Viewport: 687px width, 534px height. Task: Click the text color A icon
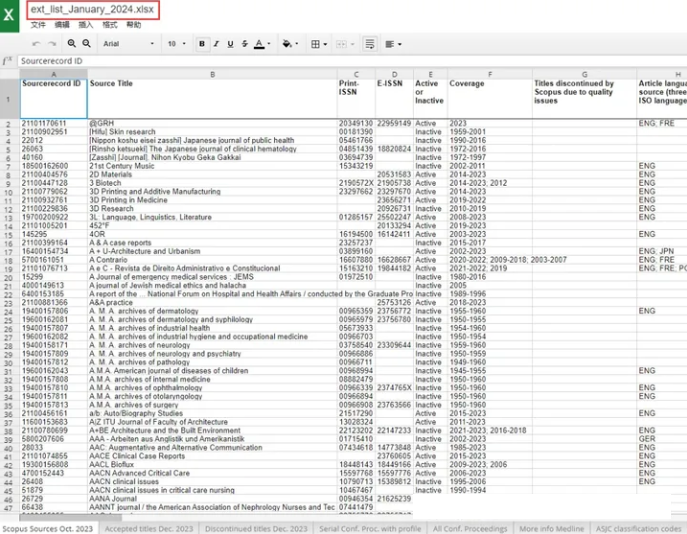tap(259, 44)
